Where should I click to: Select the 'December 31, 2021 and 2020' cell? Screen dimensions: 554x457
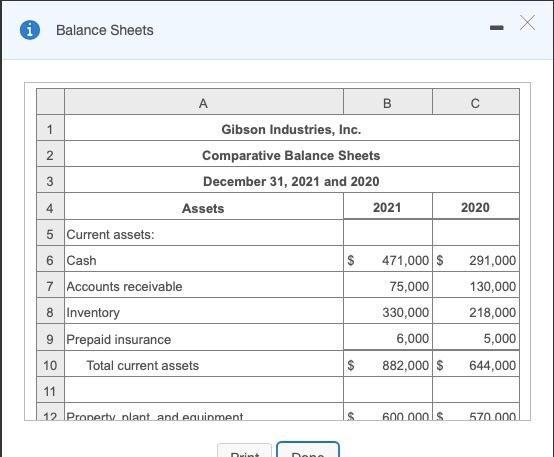(x=292, y=181)
